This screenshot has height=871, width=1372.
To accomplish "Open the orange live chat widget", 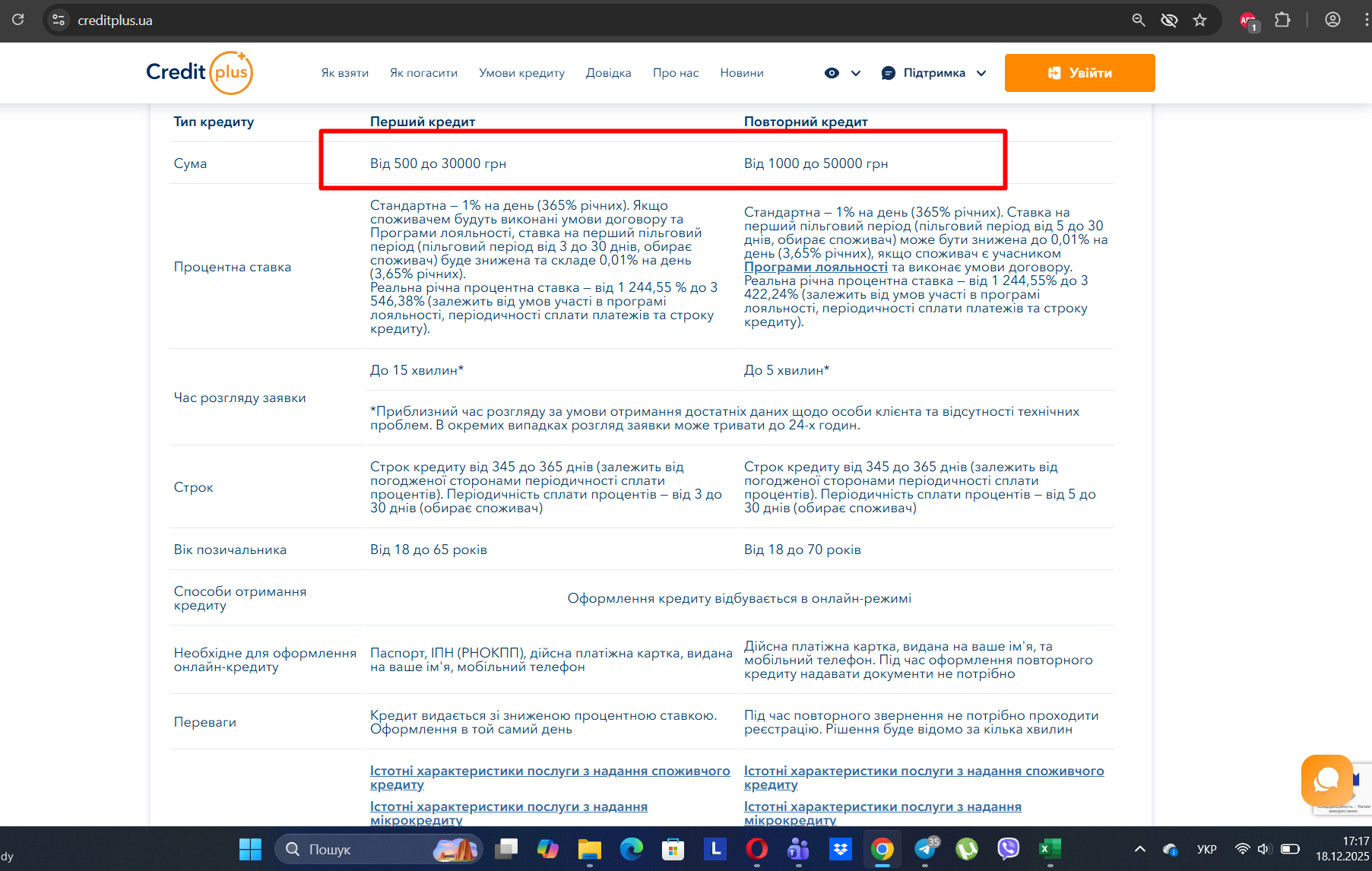I will (1326, 780).
